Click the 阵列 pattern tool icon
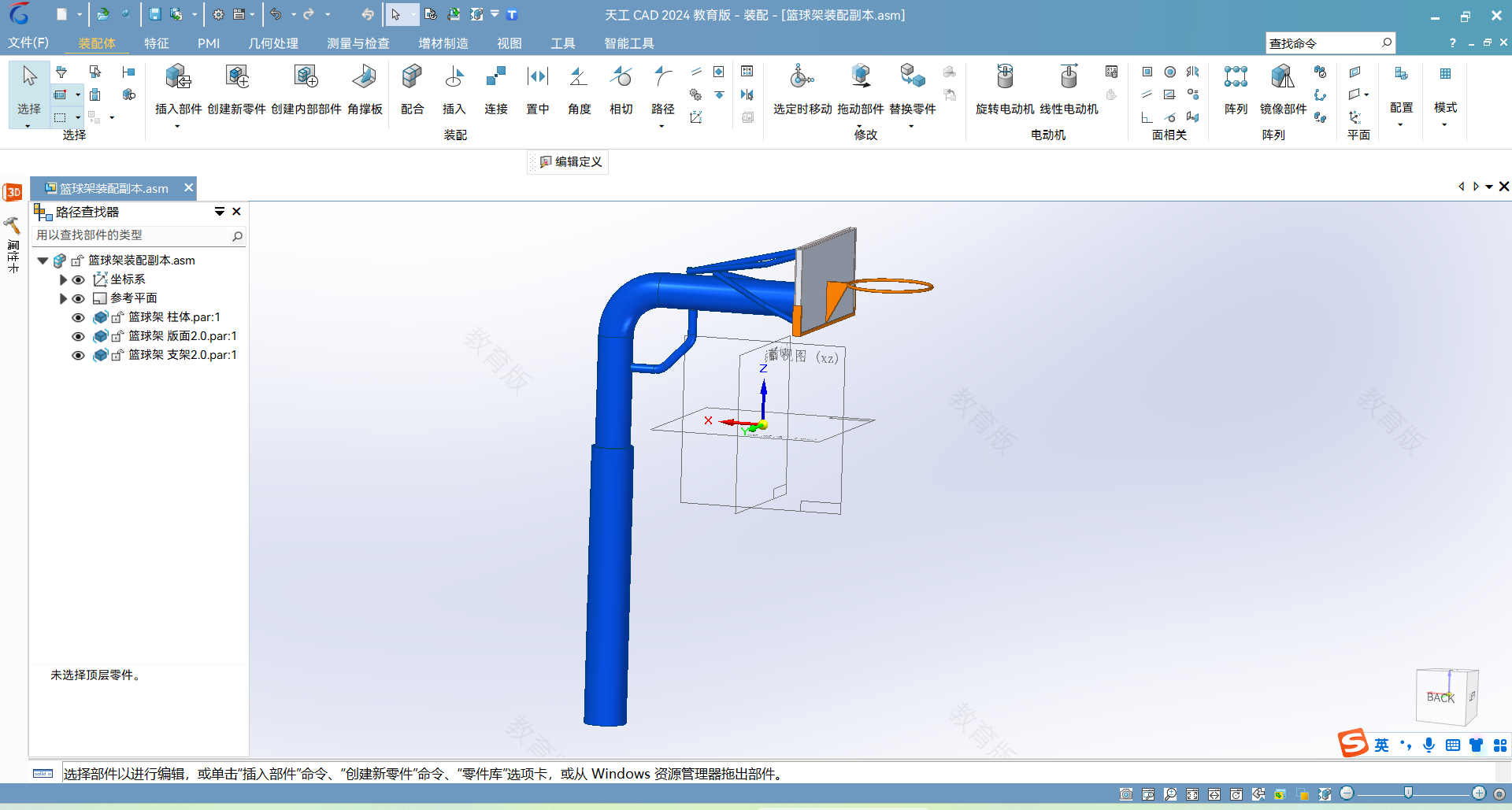Viewport: 1512px width, 810px height. tap(1236, 77)
